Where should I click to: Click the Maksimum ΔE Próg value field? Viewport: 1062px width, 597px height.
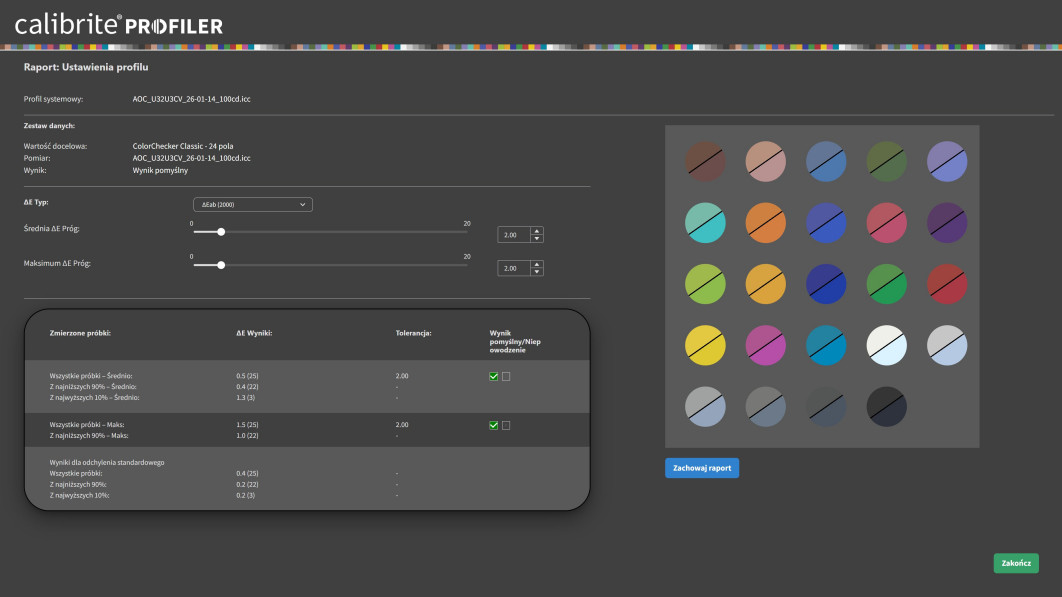[x=513, y=269]
